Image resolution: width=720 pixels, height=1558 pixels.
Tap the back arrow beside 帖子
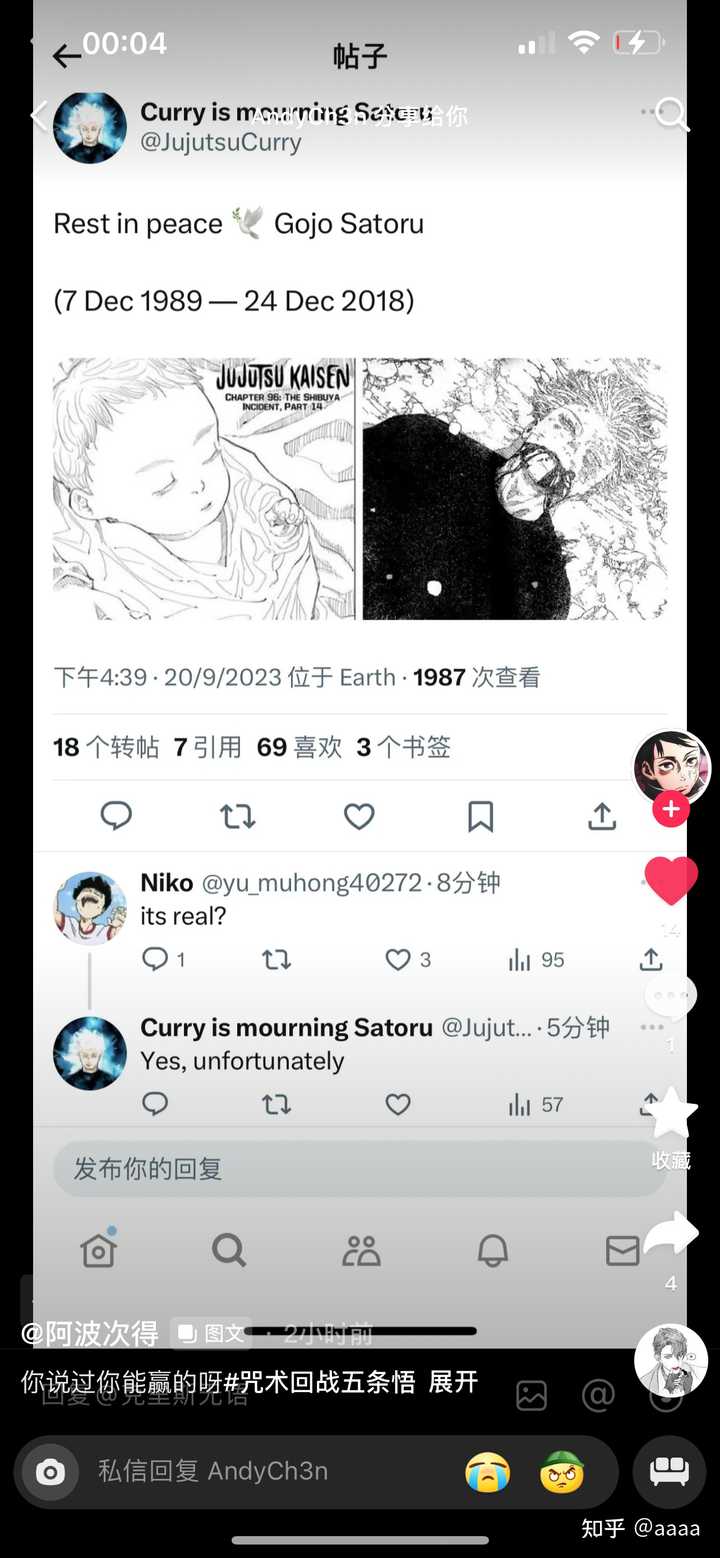tap(67, 57)
